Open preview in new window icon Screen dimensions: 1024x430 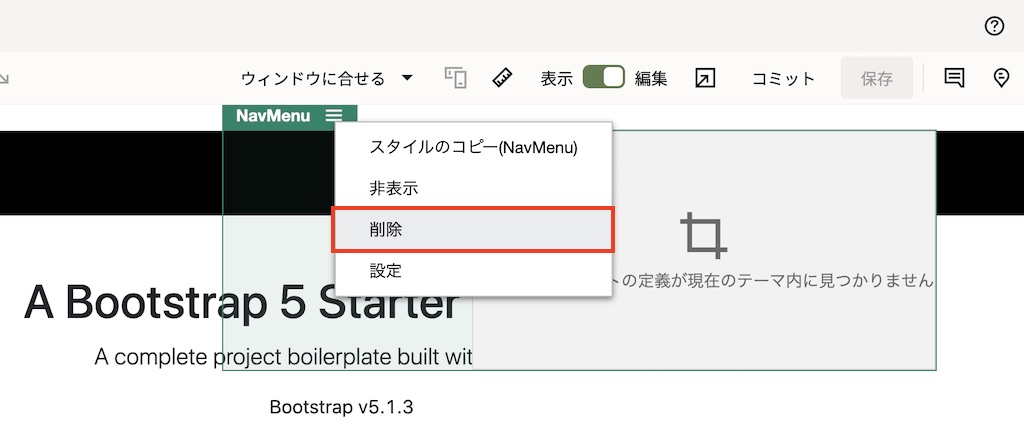pyautogui.click(x=705, y=78)
